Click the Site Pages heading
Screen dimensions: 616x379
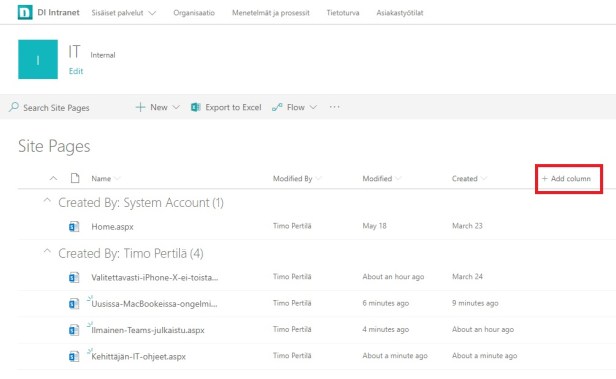pyautogui.click(x=54, y=146)
